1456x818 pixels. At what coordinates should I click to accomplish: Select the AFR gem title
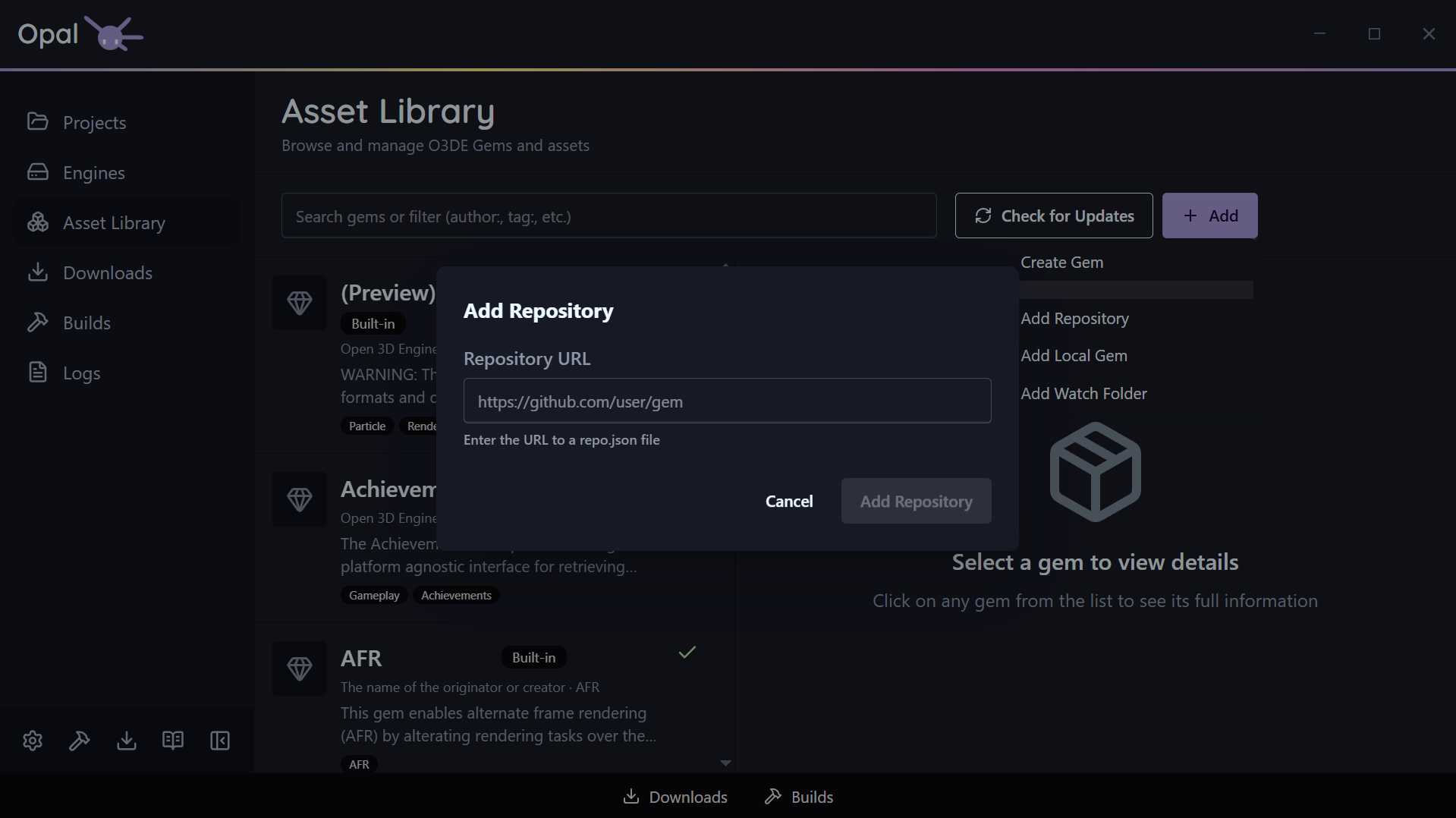tap(361, 659)
